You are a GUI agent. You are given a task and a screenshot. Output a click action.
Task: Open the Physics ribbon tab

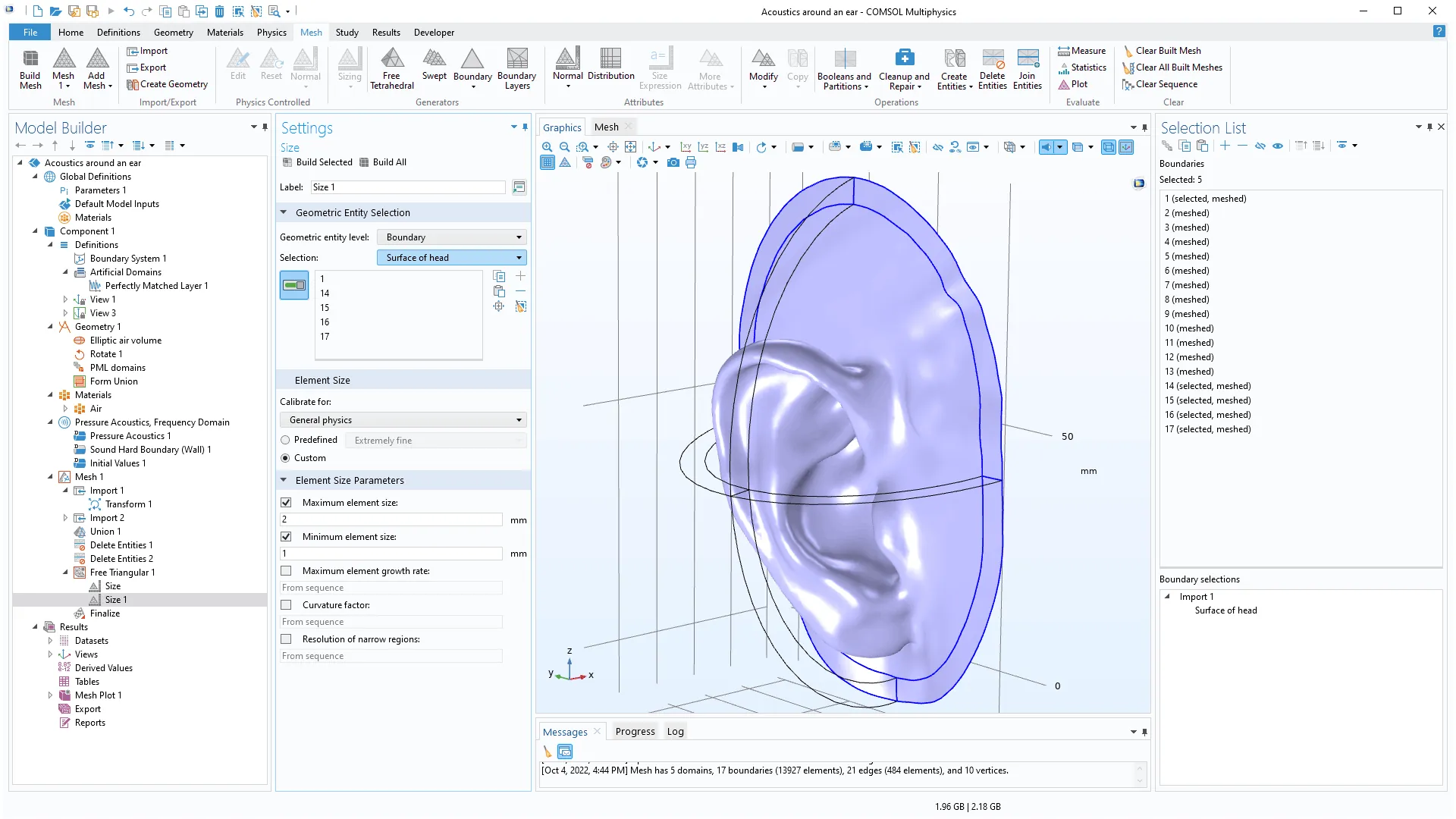pyautogui.click(x=271, y=33)
